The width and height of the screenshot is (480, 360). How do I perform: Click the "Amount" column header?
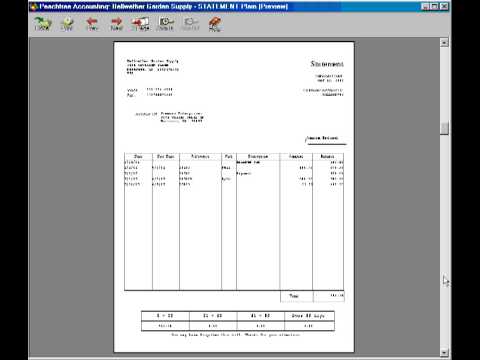tap(296, 156)
